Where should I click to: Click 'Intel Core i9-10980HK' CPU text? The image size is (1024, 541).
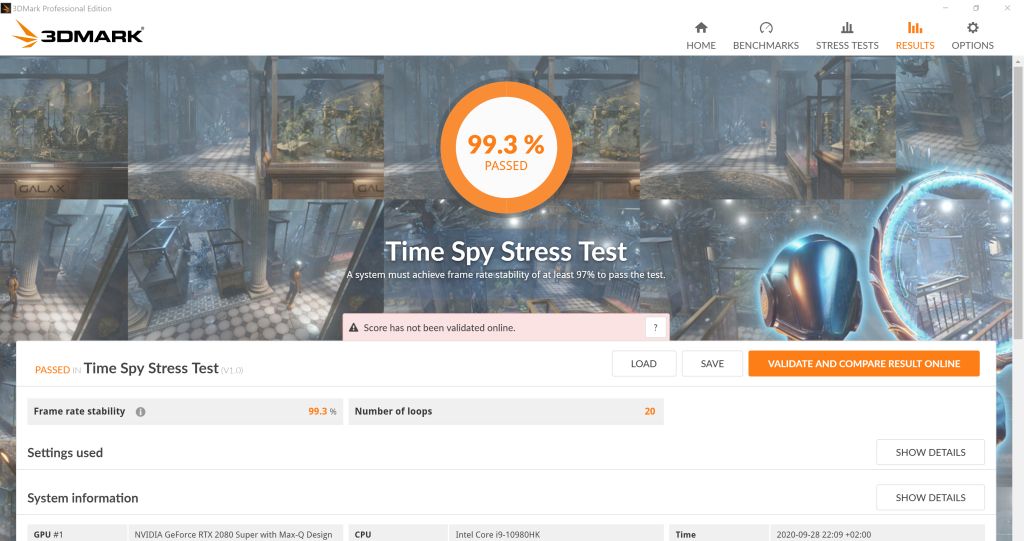coord(498,534)
